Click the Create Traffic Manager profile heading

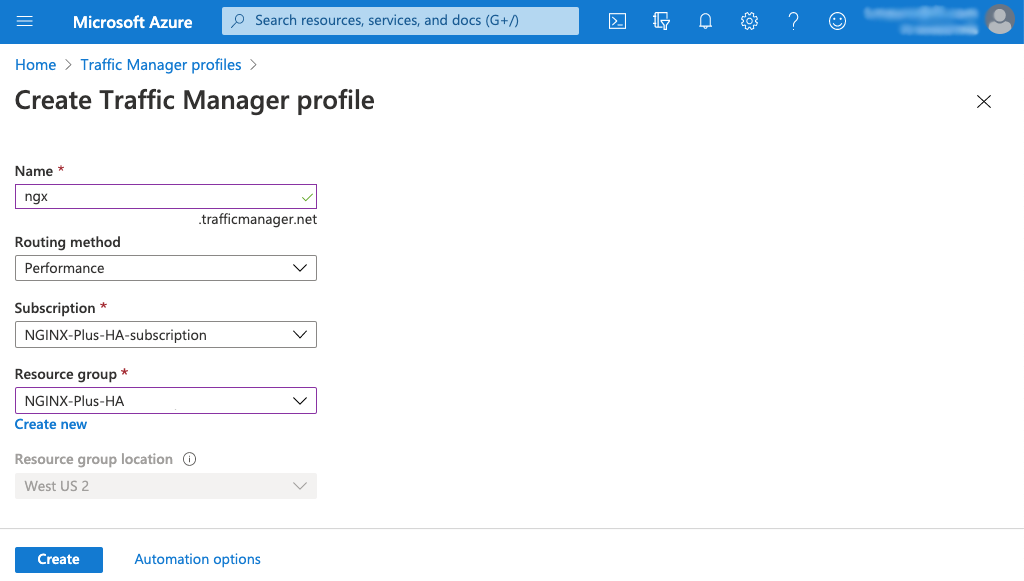click(x=195, y=101)
